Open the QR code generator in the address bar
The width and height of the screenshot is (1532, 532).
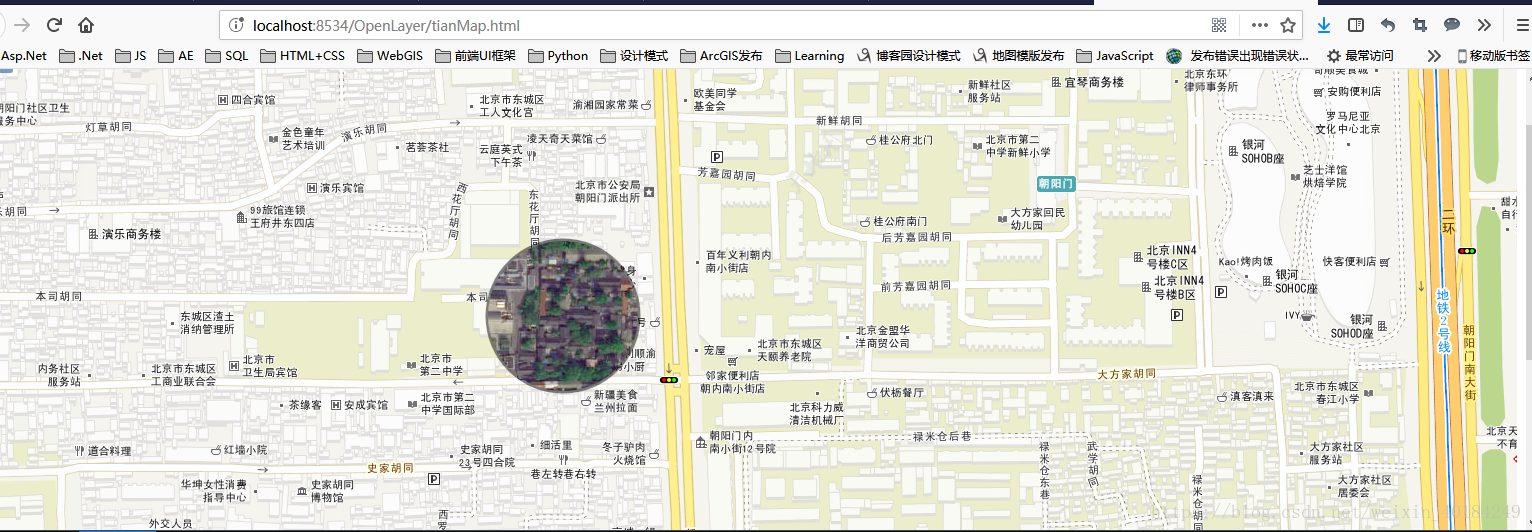(1219, 25)
